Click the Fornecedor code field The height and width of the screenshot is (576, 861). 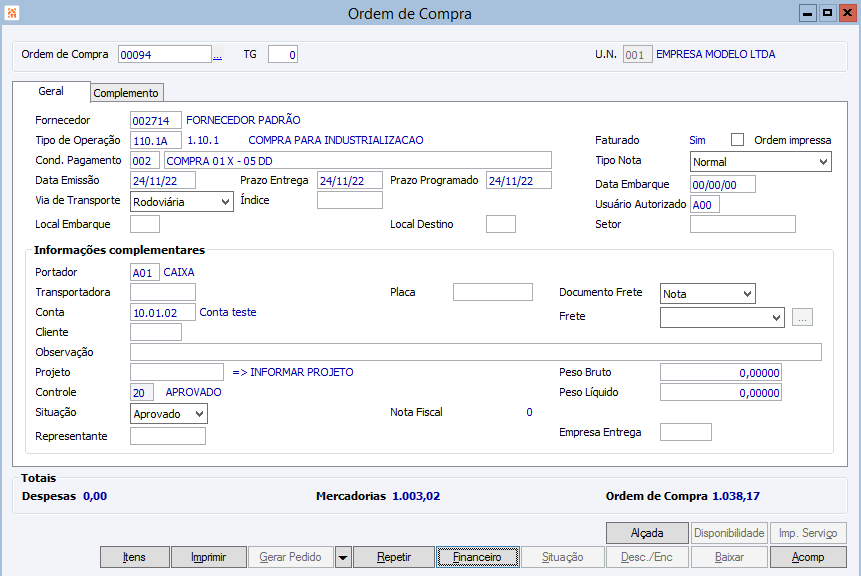point(156,121)
